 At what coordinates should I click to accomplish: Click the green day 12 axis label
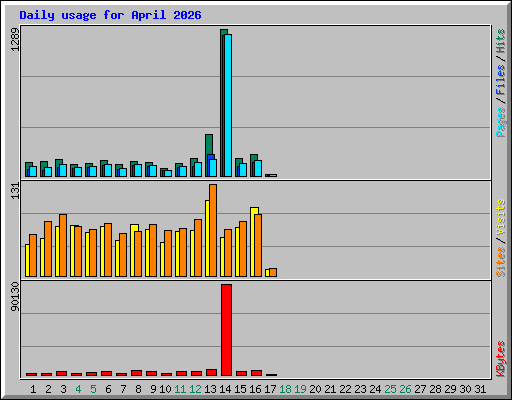195,389
